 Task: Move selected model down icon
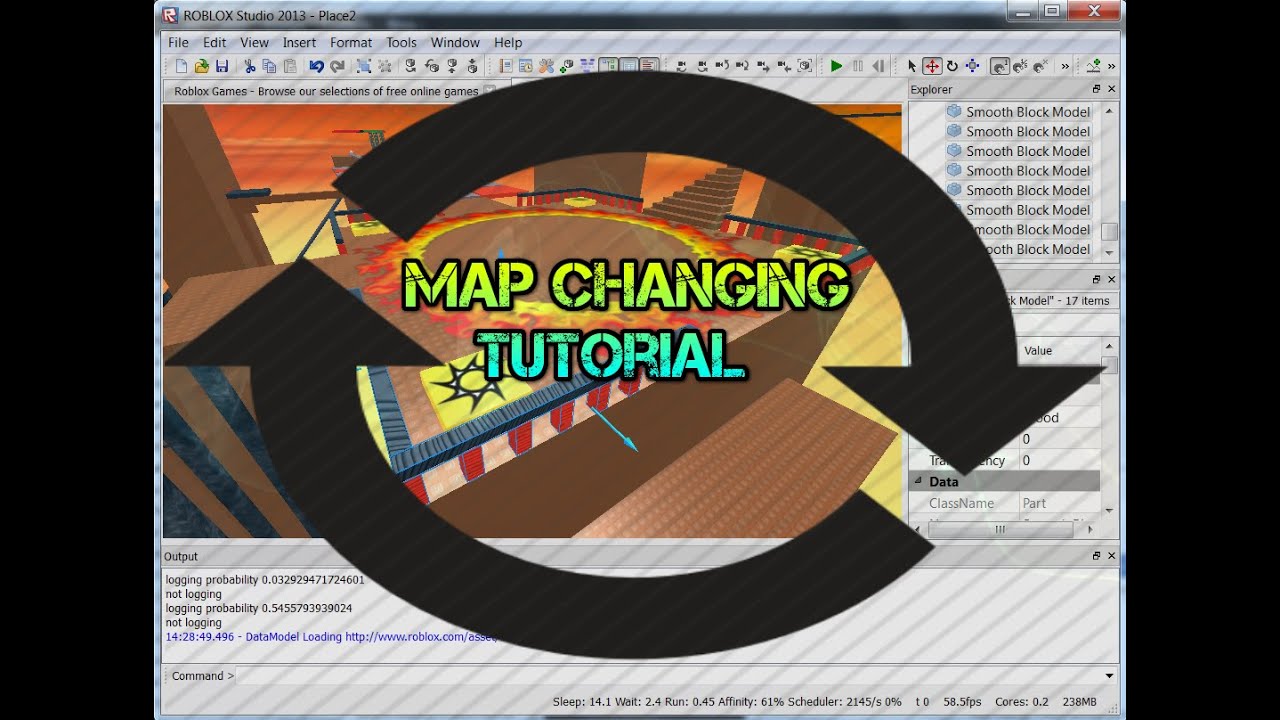coord(472,66)
